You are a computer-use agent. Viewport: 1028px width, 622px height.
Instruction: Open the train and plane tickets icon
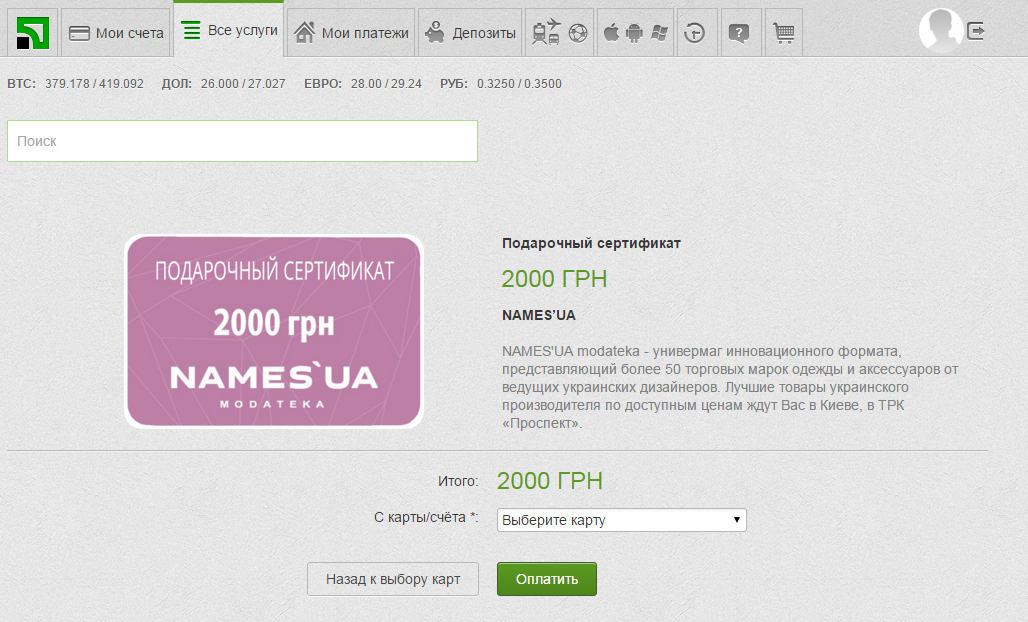pyautogui.click(x=559, y=33)
